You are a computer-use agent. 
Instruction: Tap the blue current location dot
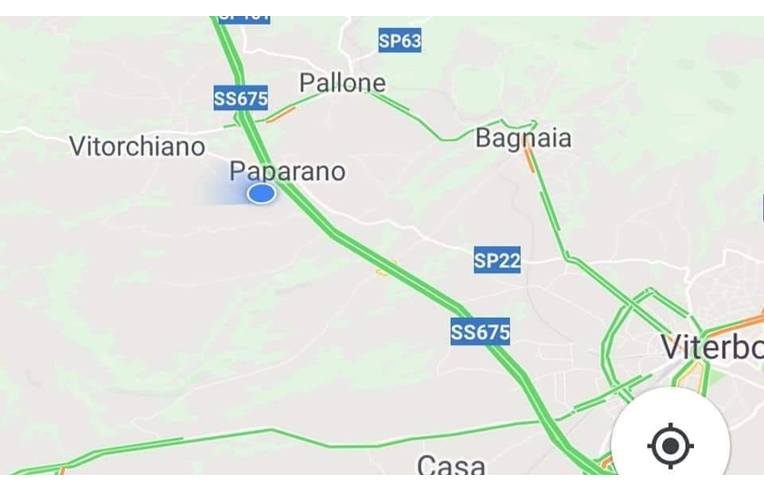tap(262, 194)
